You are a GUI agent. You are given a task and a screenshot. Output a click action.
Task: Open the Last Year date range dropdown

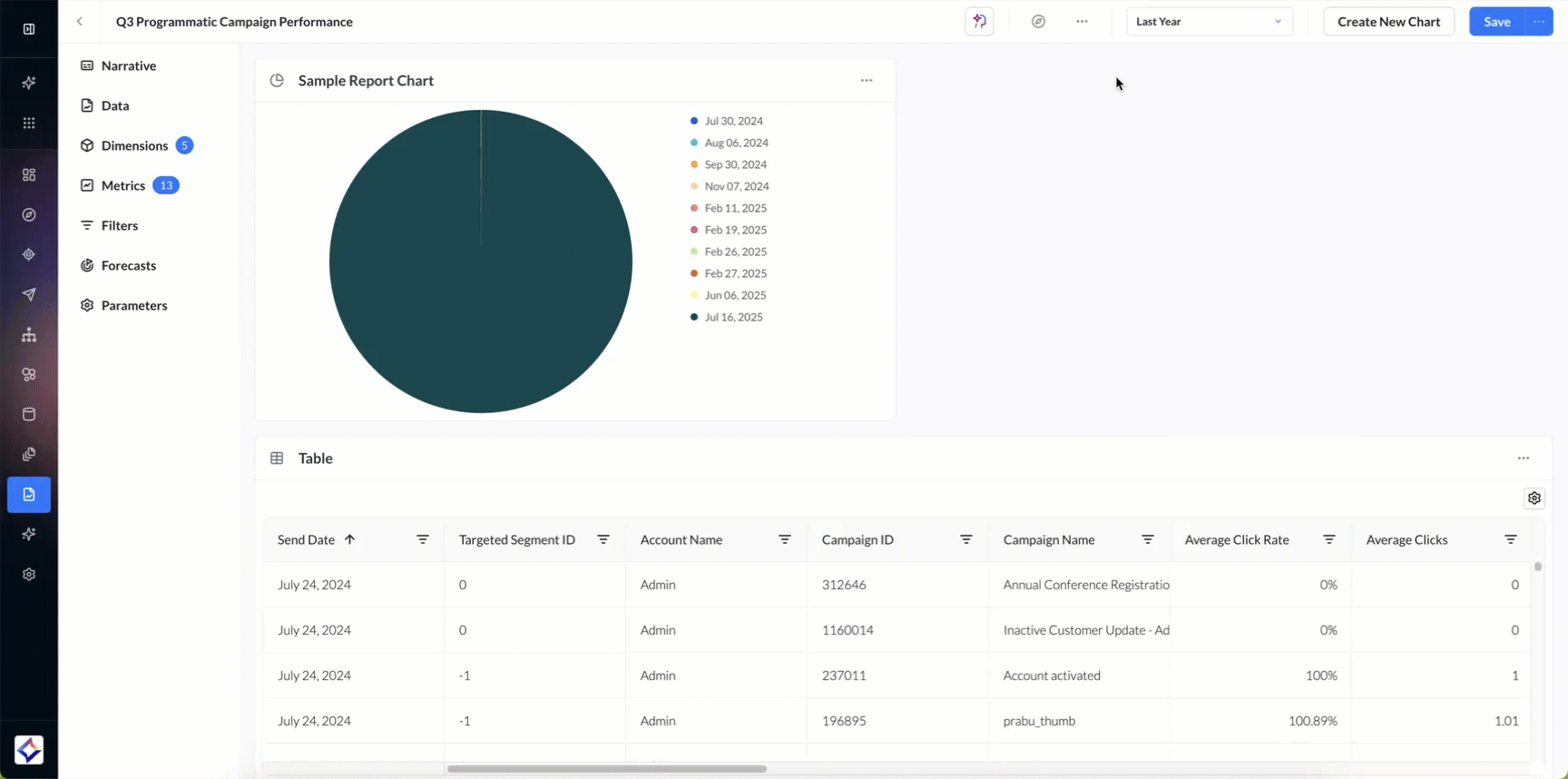point(1209,22)
